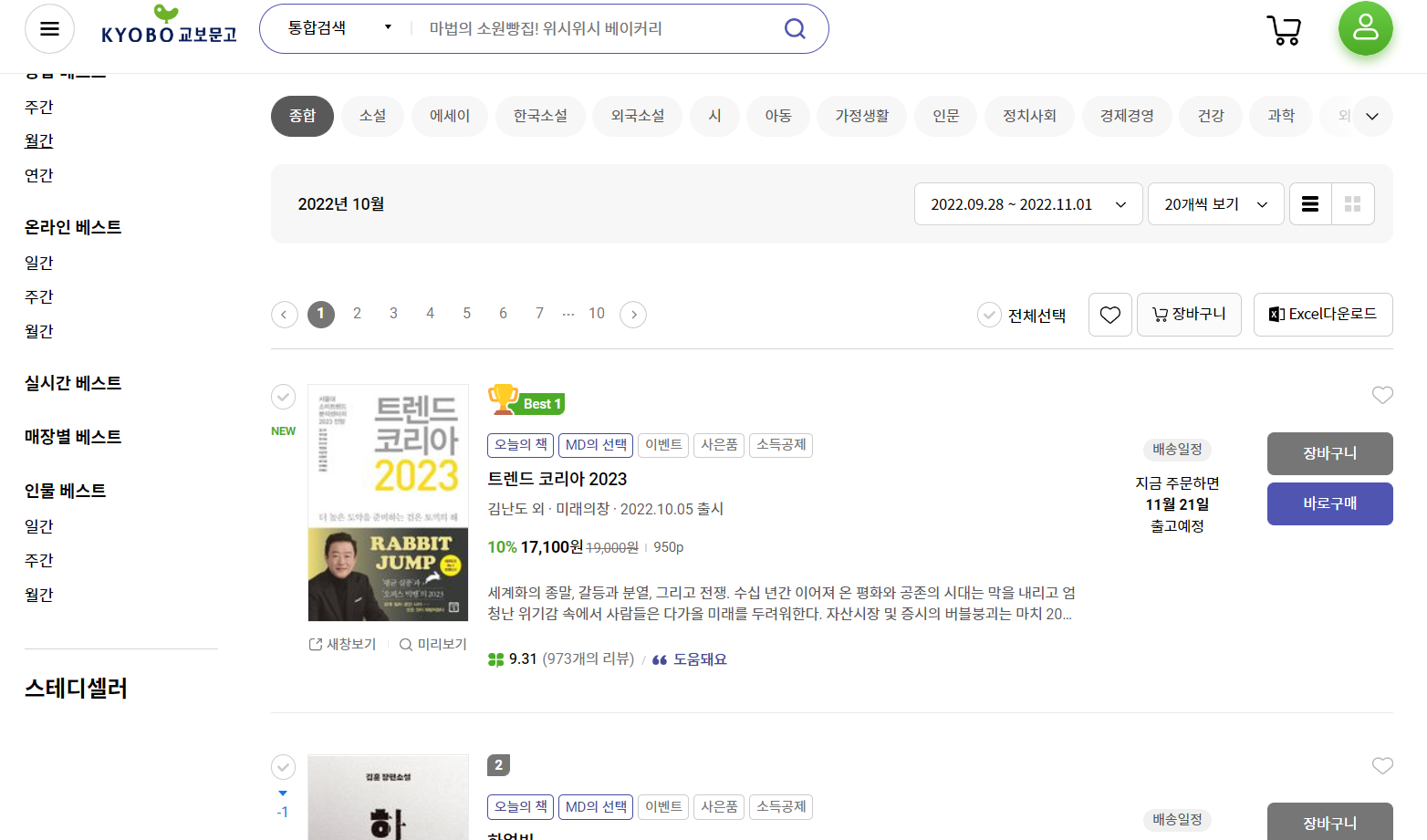This screenshot has height=840, width=1427.
Task: Click the Excel다운로드 button
Action: (x=1323, y=315)
